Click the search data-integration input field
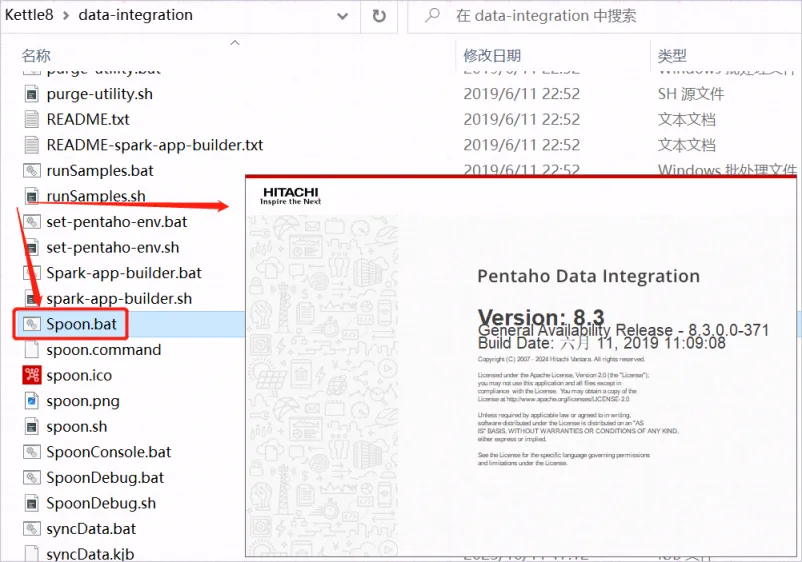Image resolution: width=802 pixels, height=562 pixels. pyautogui.click(x=604, y=16)
